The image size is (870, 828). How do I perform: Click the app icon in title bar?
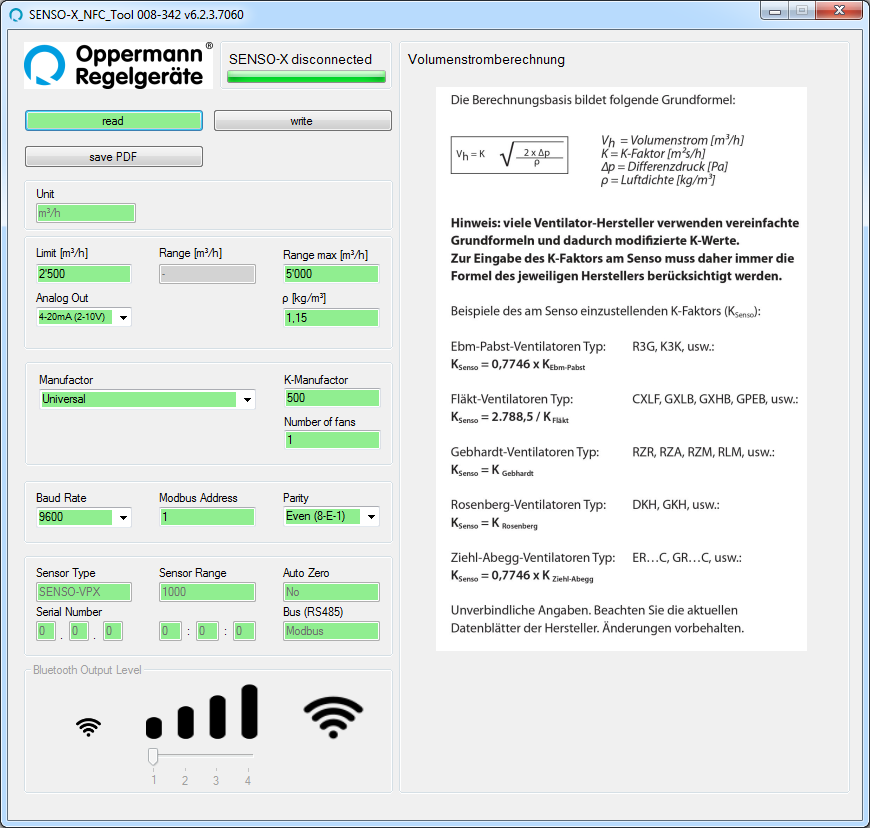pyautogui.click(x=17, y=14)
